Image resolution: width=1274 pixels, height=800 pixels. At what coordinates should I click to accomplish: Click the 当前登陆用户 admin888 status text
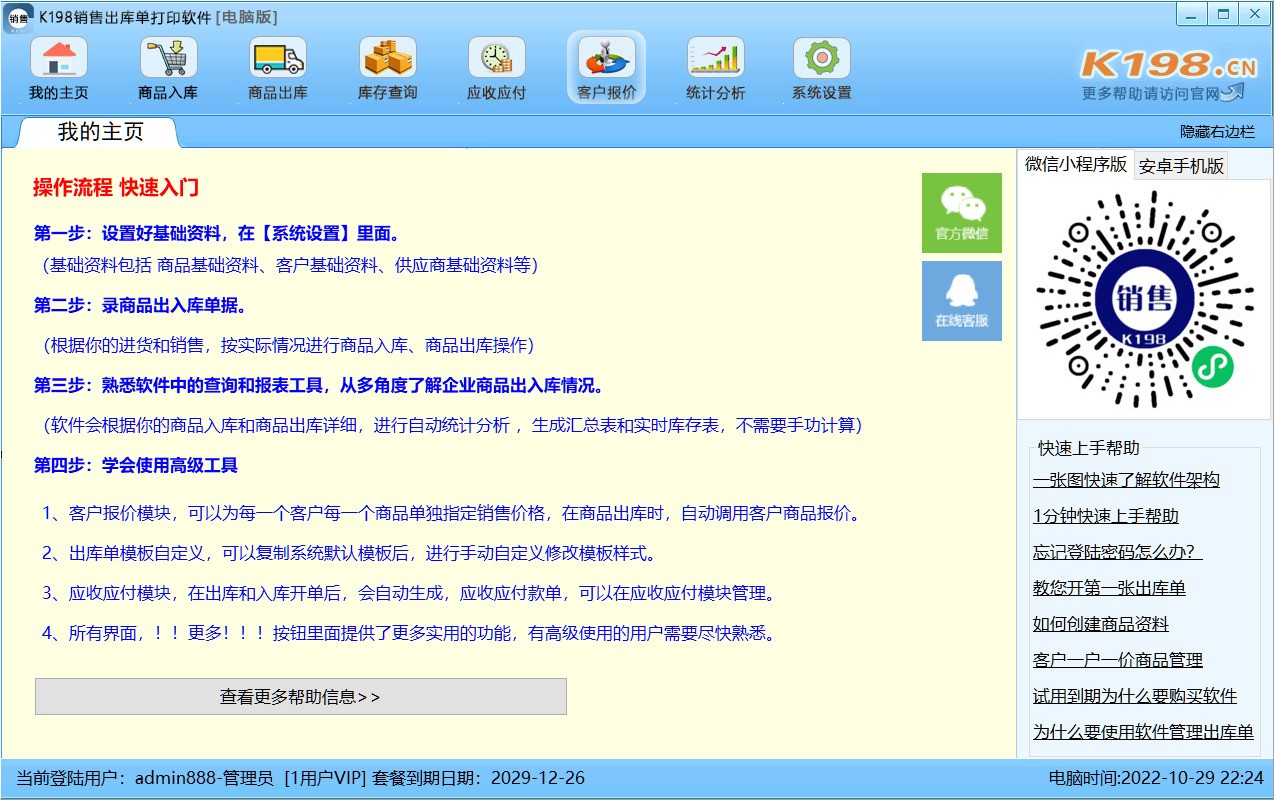click(144, 778)
